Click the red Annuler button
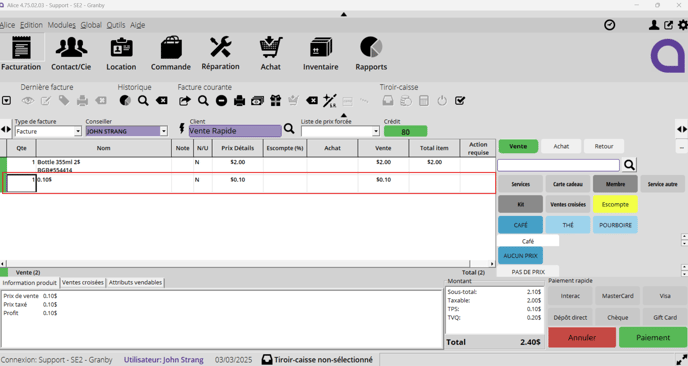Image resolution: width=688 pixels, height=366 pixels. point(582,337)
